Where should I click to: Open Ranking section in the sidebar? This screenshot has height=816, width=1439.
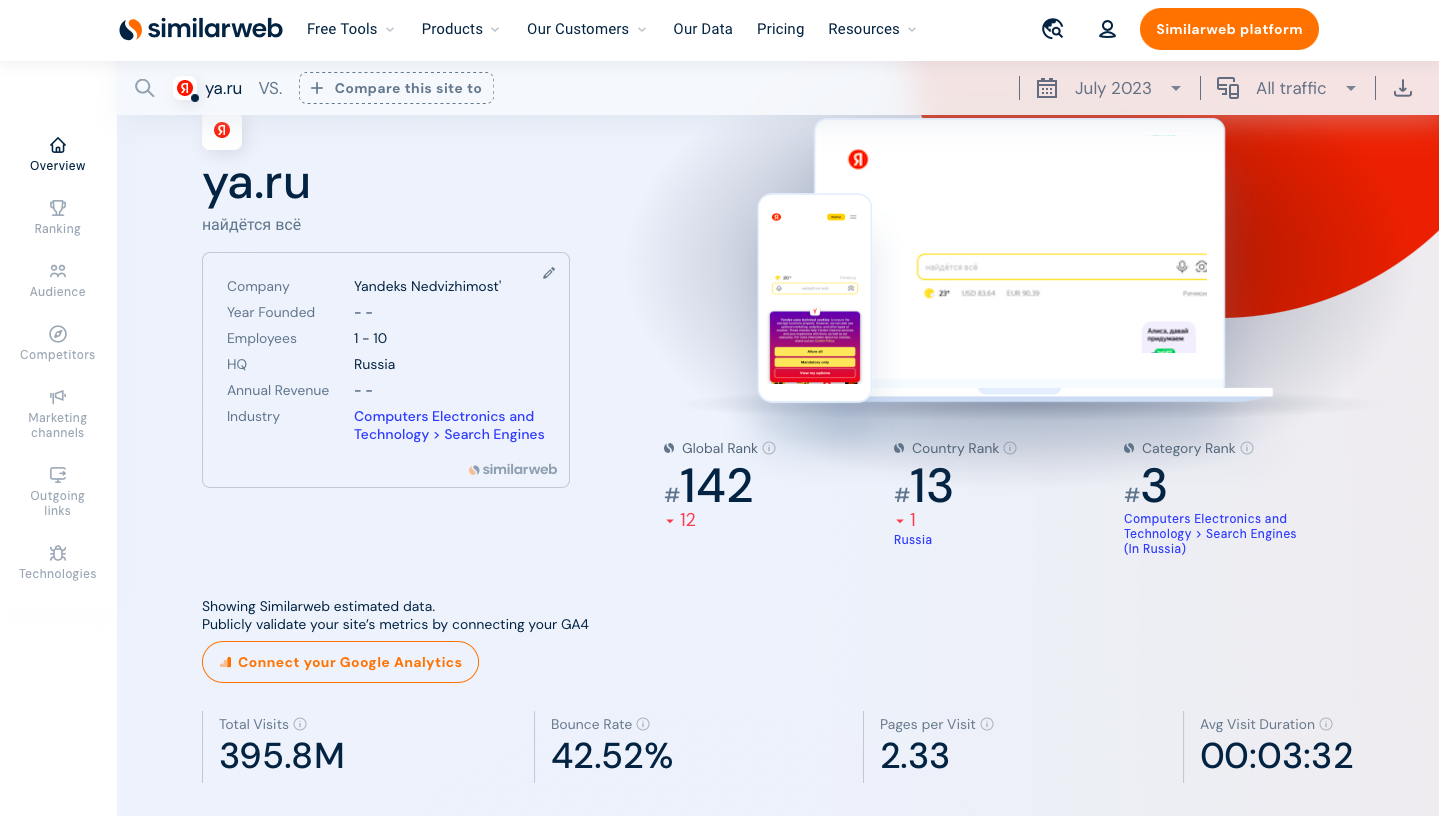click(58, 217)
